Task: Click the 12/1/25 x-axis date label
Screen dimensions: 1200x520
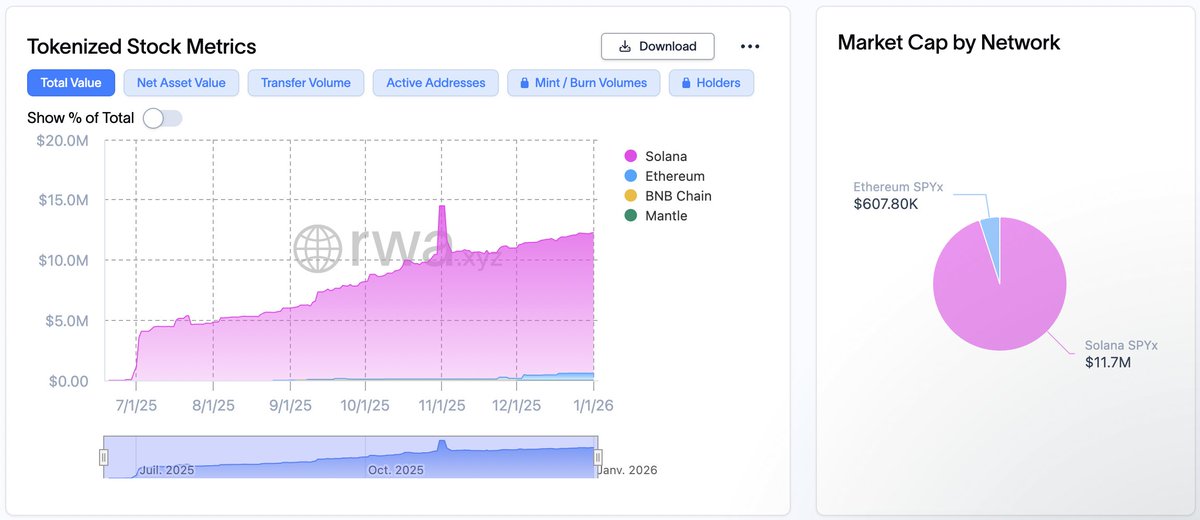Action: coord(517,406)
